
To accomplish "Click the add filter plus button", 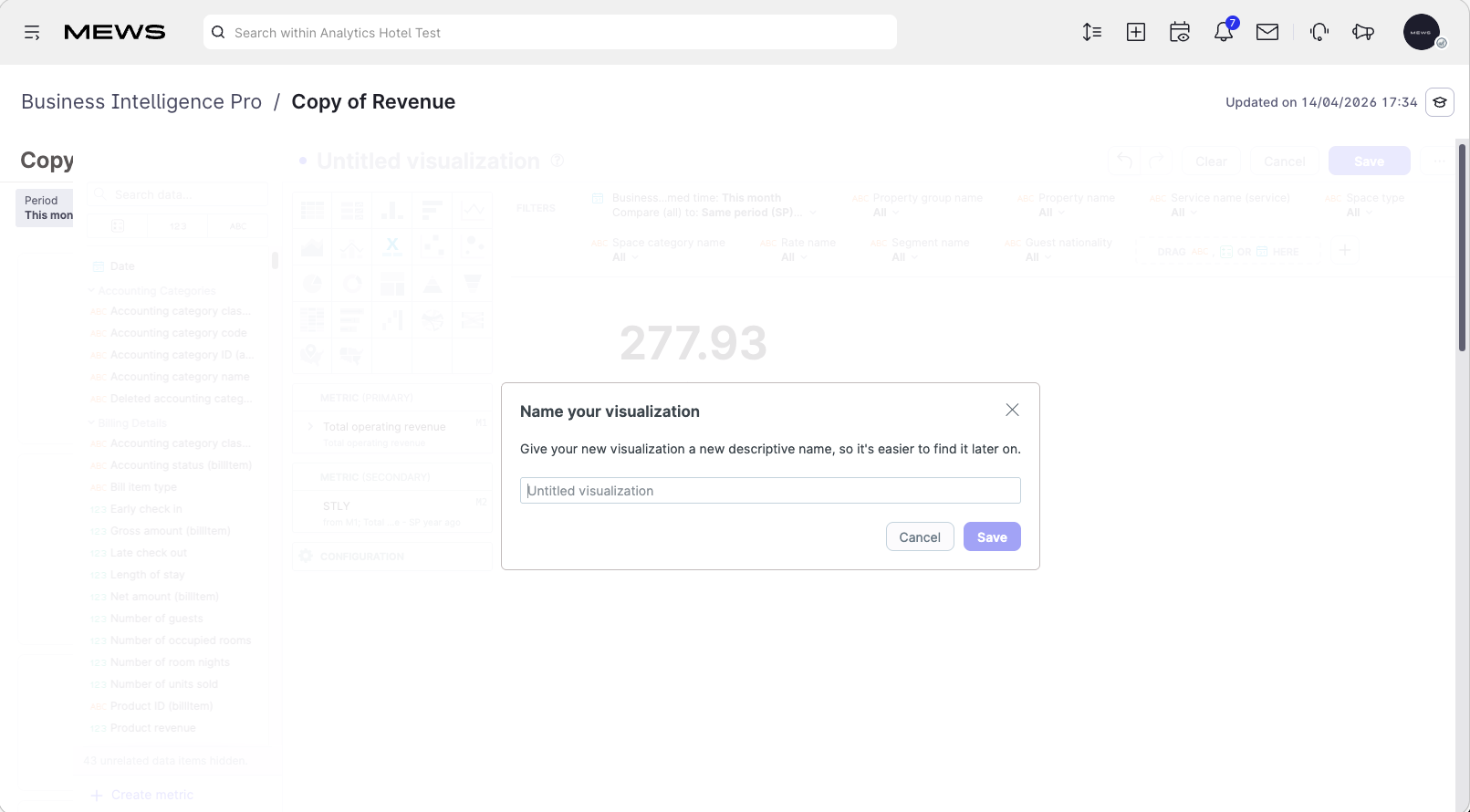I will point(1344,250).
